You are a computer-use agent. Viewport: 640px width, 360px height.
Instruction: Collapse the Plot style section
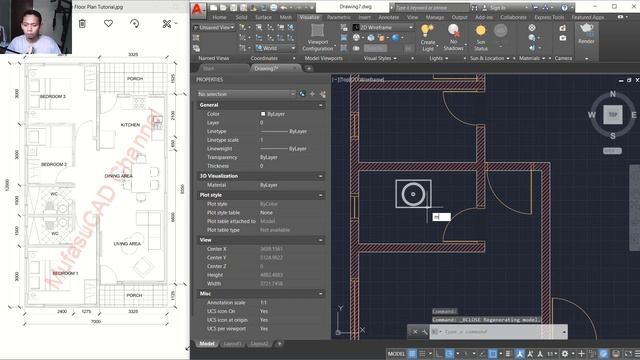(320, 196)
